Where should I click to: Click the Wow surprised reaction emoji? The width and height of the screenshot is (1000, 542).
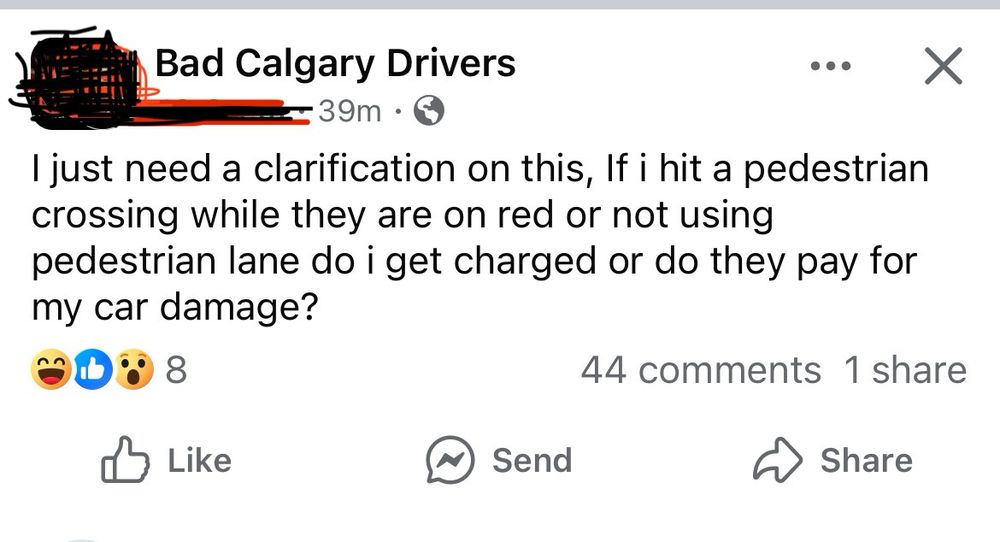(x=134, y=370)
